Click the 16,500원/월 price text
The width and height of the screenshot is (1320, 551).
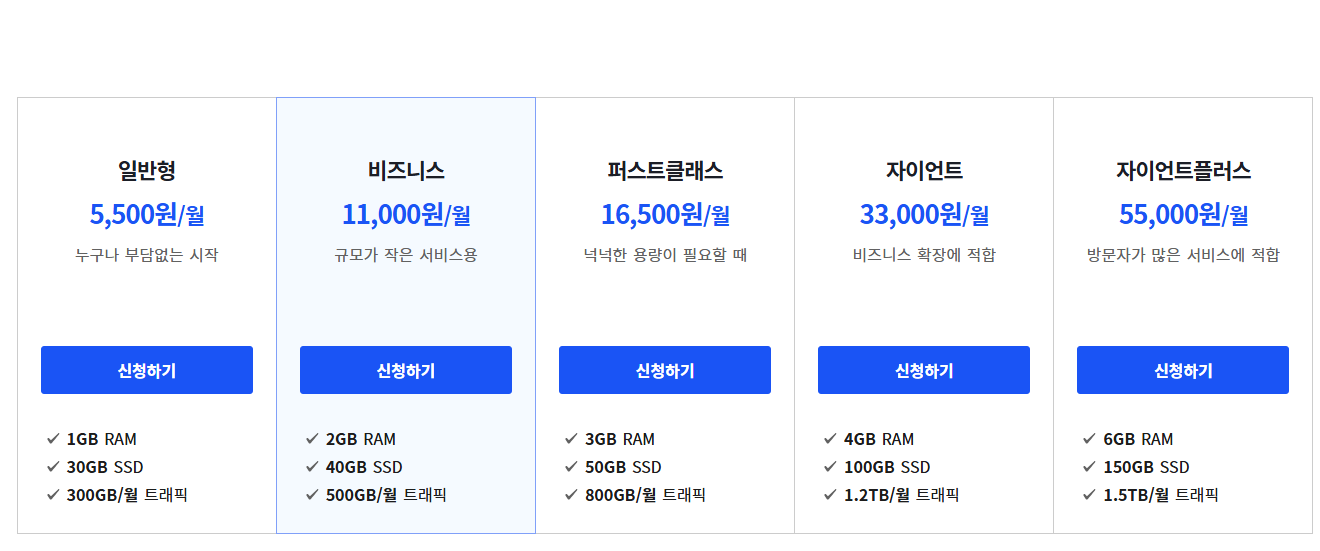pos(665,214)
